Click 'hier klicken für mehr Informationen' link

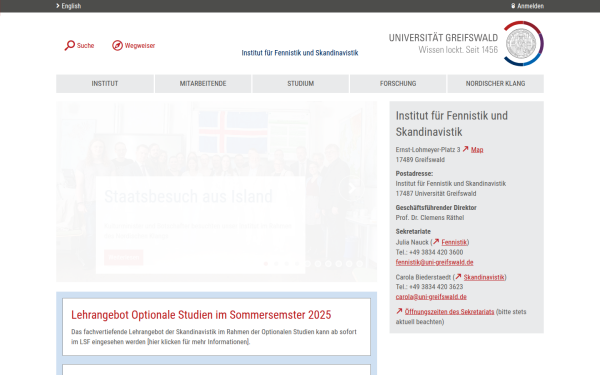(x=198, y=342)
